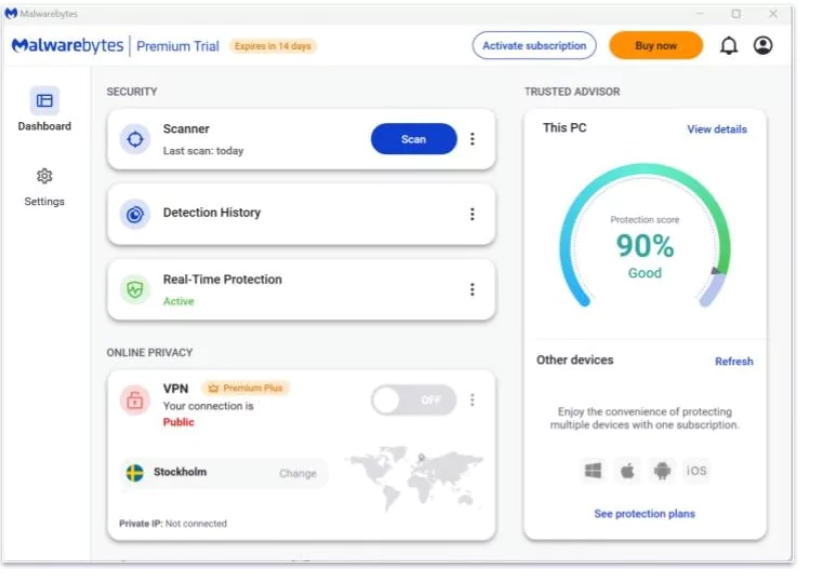The width and height of the screenshot is (813, 574).
Task: Click the crown icon in the Premium Plus badge
Action: click(x=213, y=388)
